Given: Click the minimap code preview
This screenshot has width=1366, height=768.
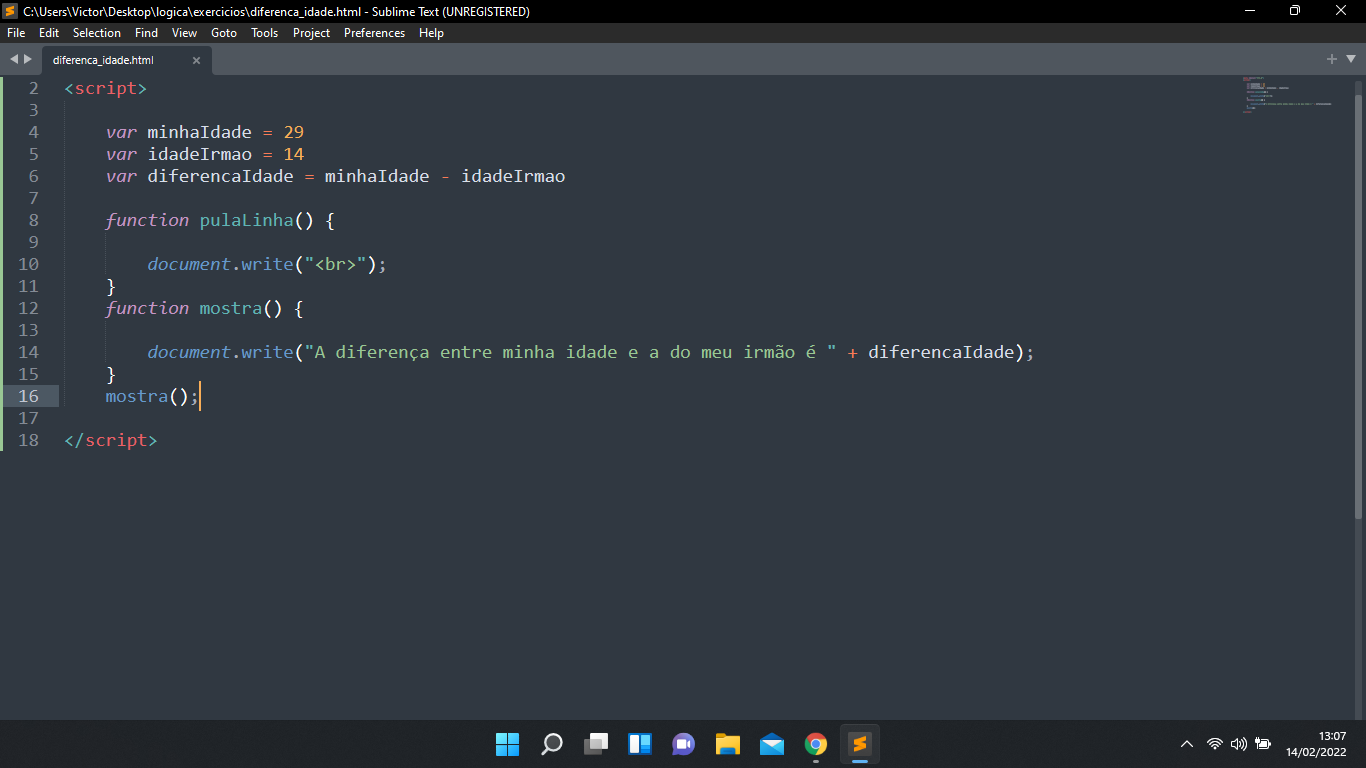Looking at the screenshot, I should (1290, 94).
